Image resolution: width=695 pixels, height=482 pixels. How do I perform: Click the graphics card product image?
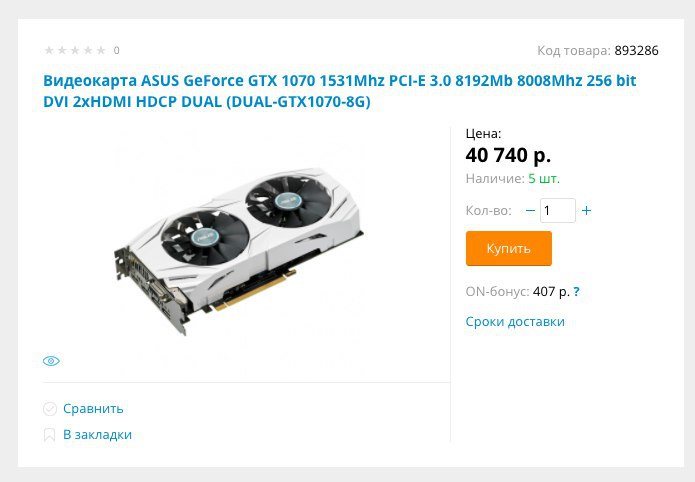click(x=238, y=251)
